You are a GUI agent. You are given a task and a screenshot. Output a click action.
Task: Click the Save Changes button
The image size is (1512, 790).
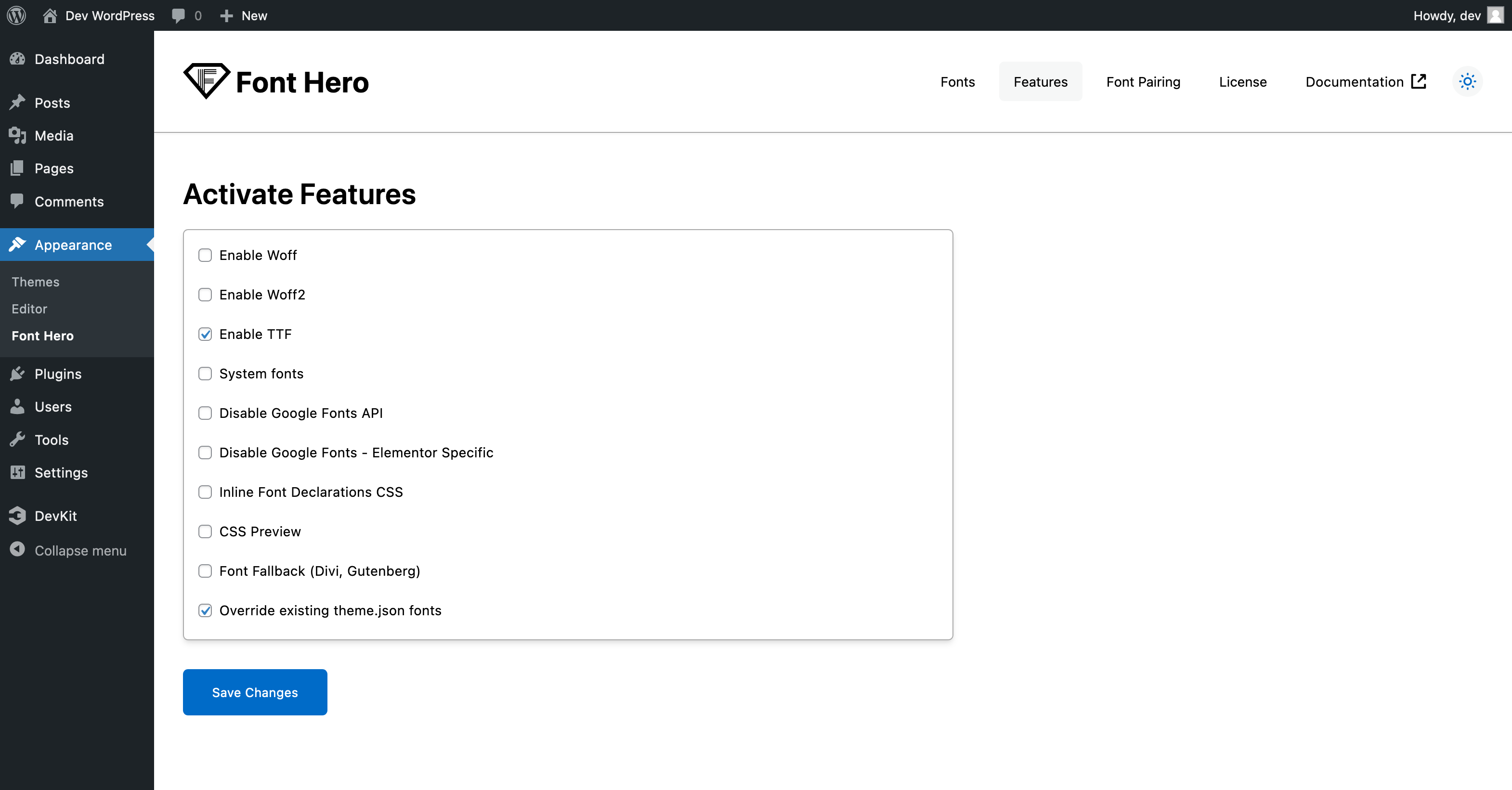(x=255, y=692)
